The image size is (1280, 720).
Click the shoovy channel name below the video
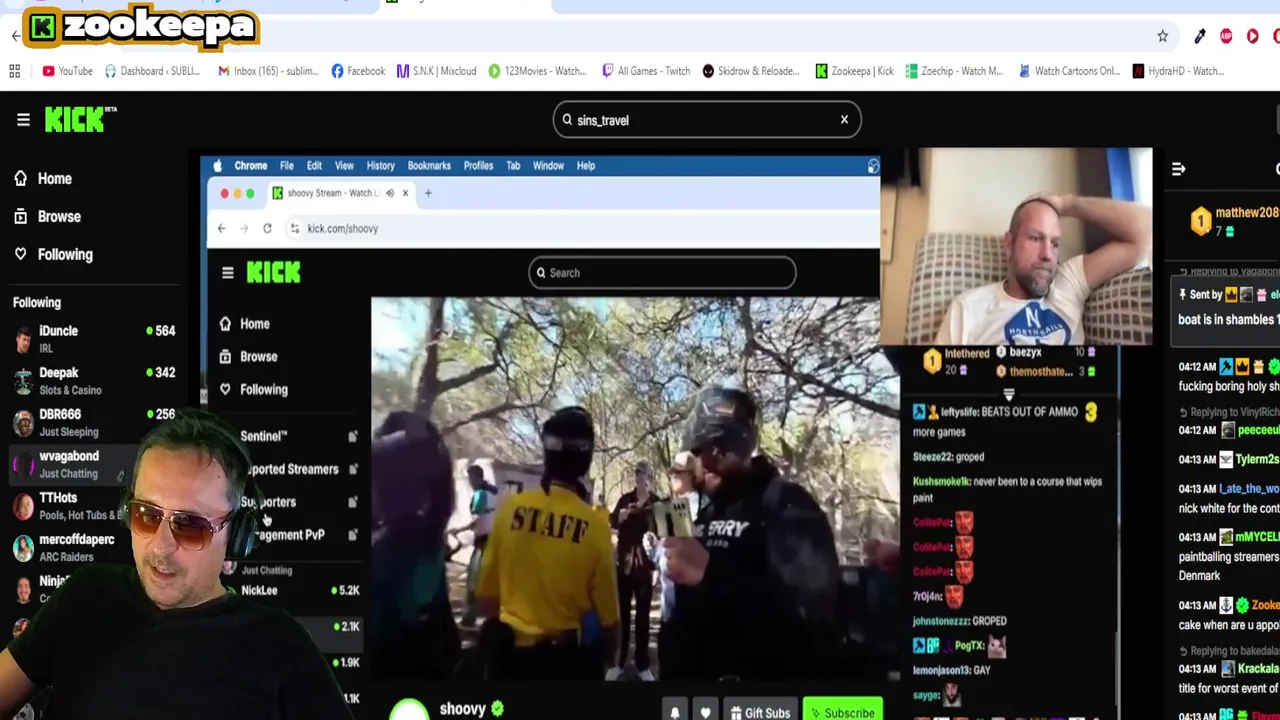[x=463, y=709]
